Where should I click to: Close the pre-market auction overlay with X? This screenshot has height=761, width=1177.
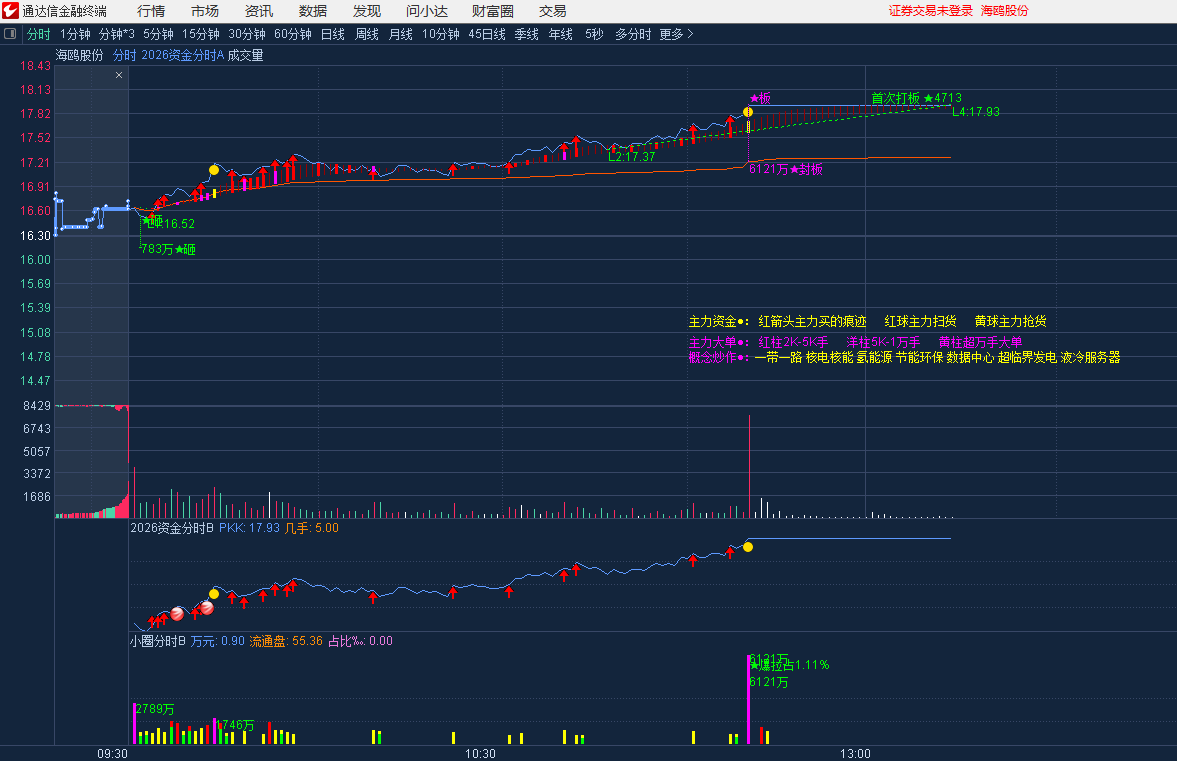pyautogui.click(x=119, y=75)
